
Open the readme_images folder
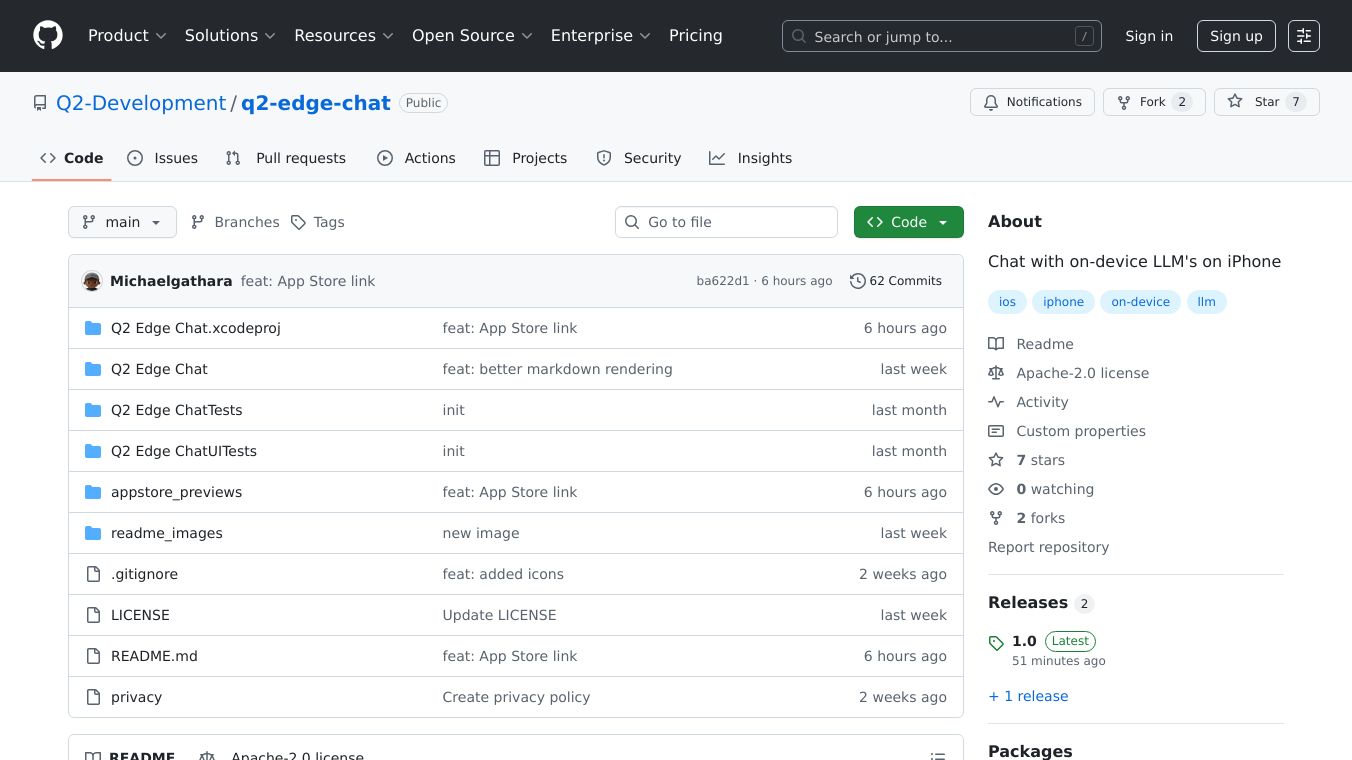[x=166, y=533]
